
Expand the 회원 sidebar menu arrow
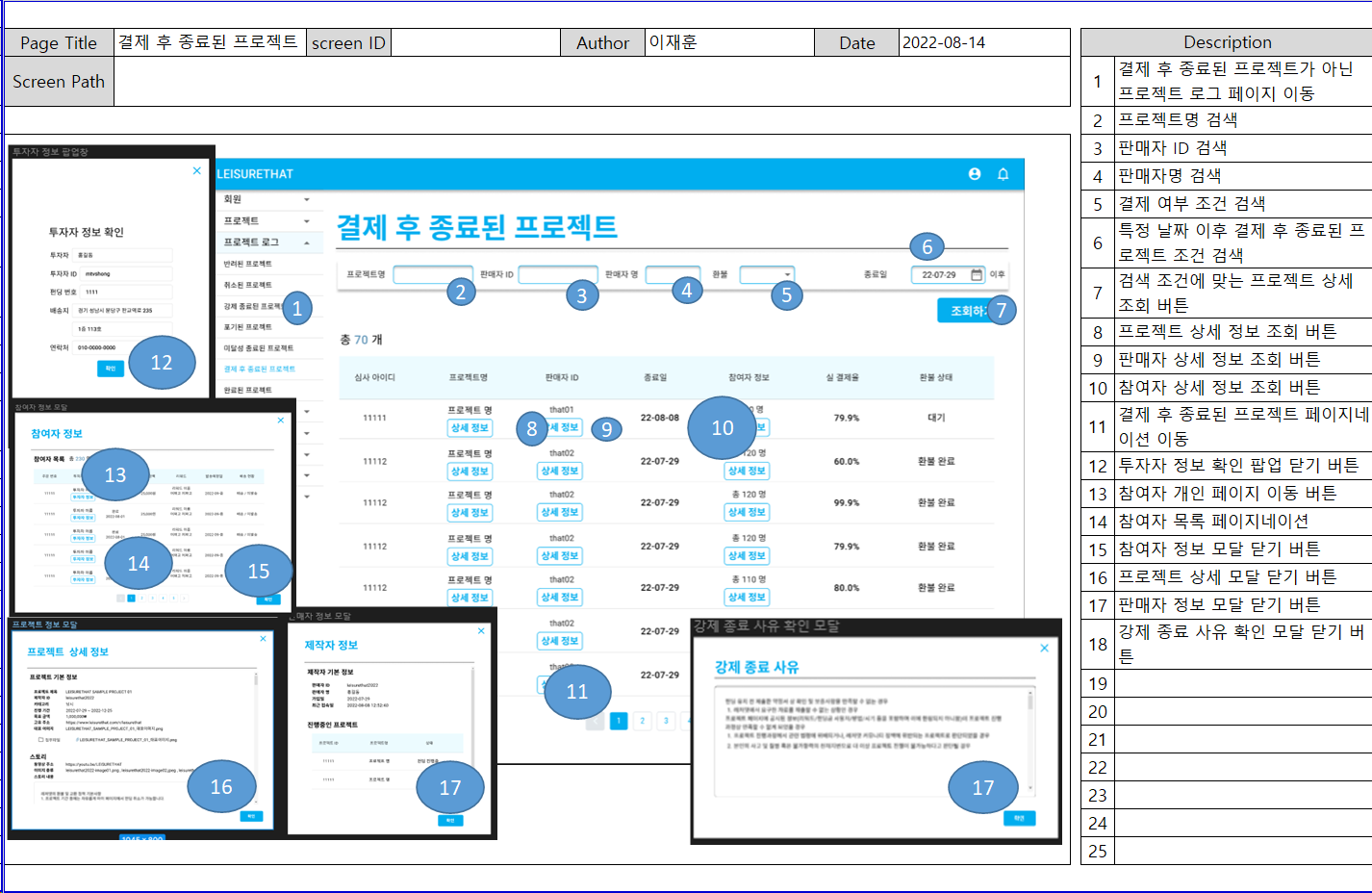click(307, 199)
